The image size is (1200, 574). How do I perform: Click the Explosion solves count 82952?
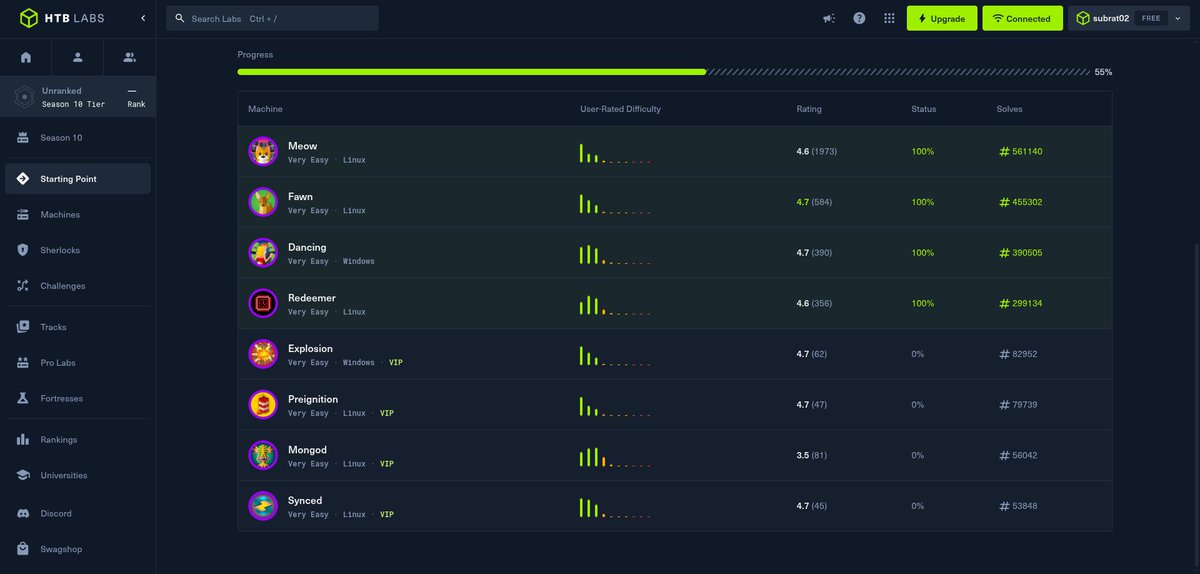pos(1018,354)
